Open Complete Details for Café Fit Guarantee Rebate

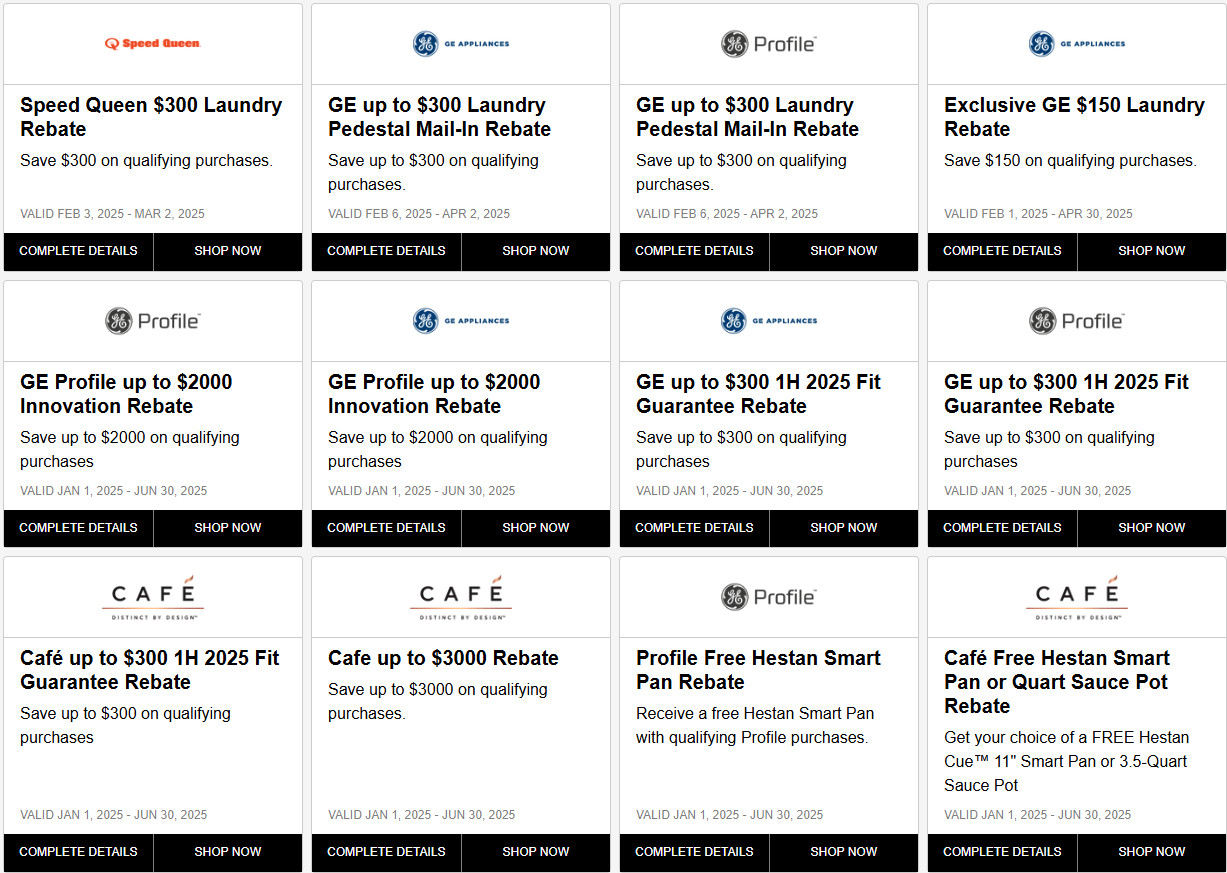pyautogui.click(x=78, y=852)
